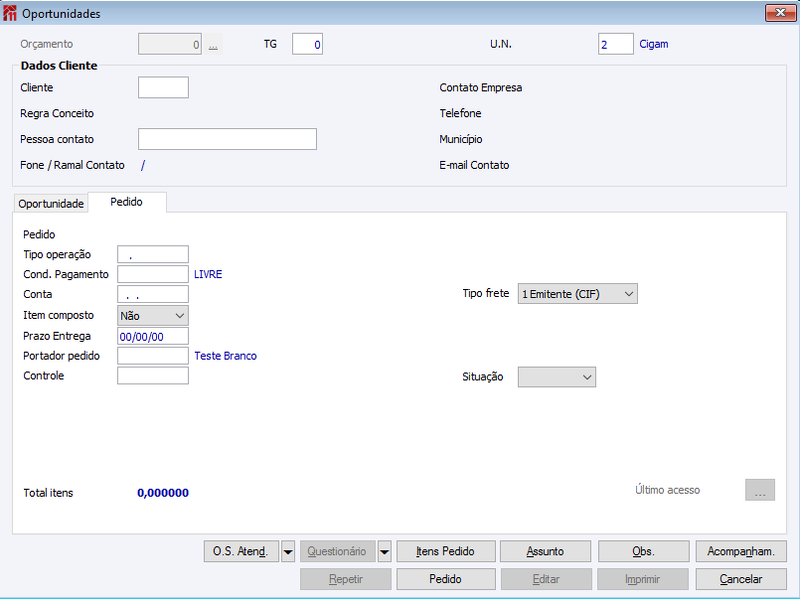Focus the Controle input field
Viewport: 800px width, 599px height.
click(x=153, y=376)
